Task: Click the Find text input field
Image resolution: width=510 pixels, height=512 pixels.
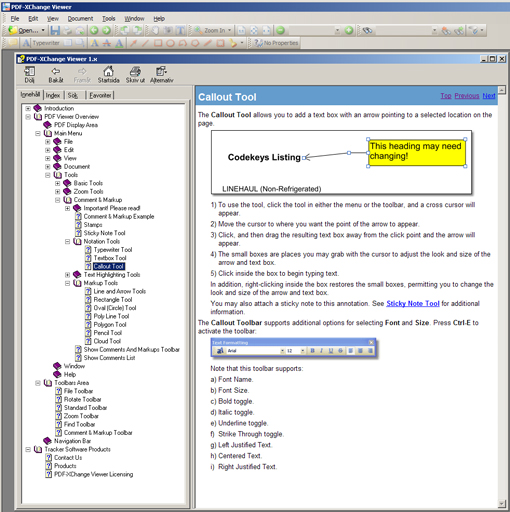Action: (x=403, y=31)
